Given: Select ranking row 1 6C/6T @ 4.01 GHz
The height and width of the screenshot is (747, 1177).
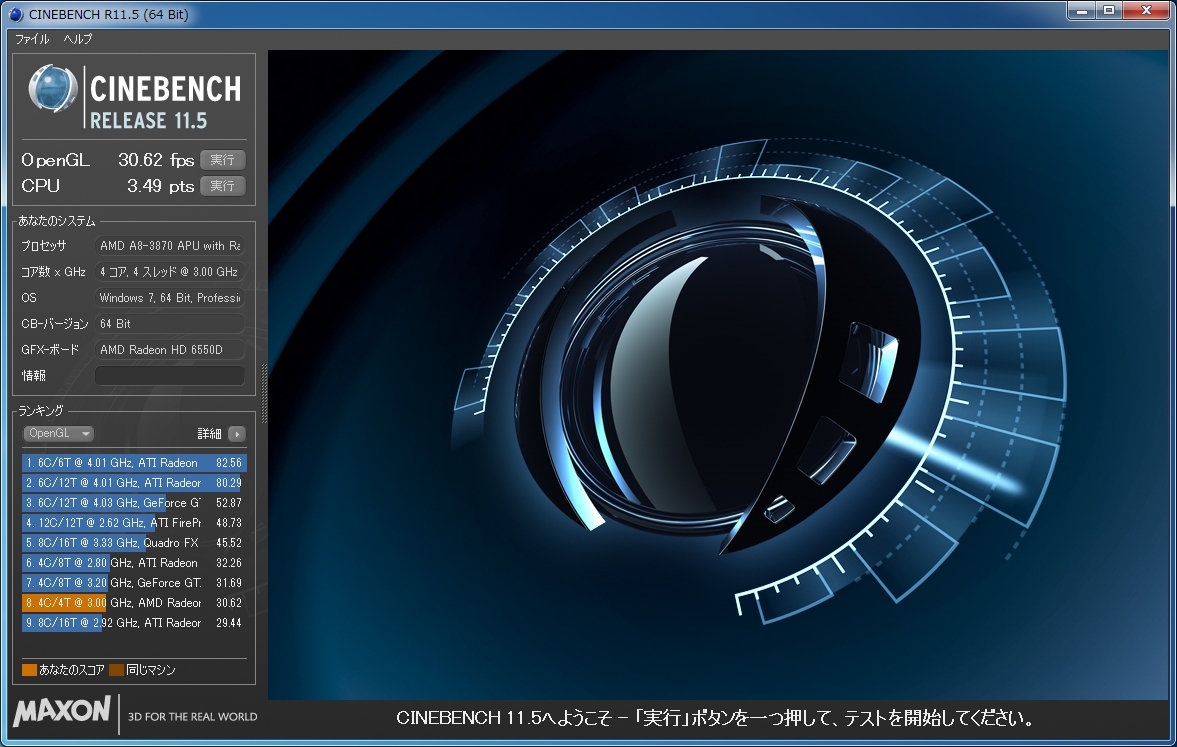Looking at the screenshot, I should tap(134, 463).
